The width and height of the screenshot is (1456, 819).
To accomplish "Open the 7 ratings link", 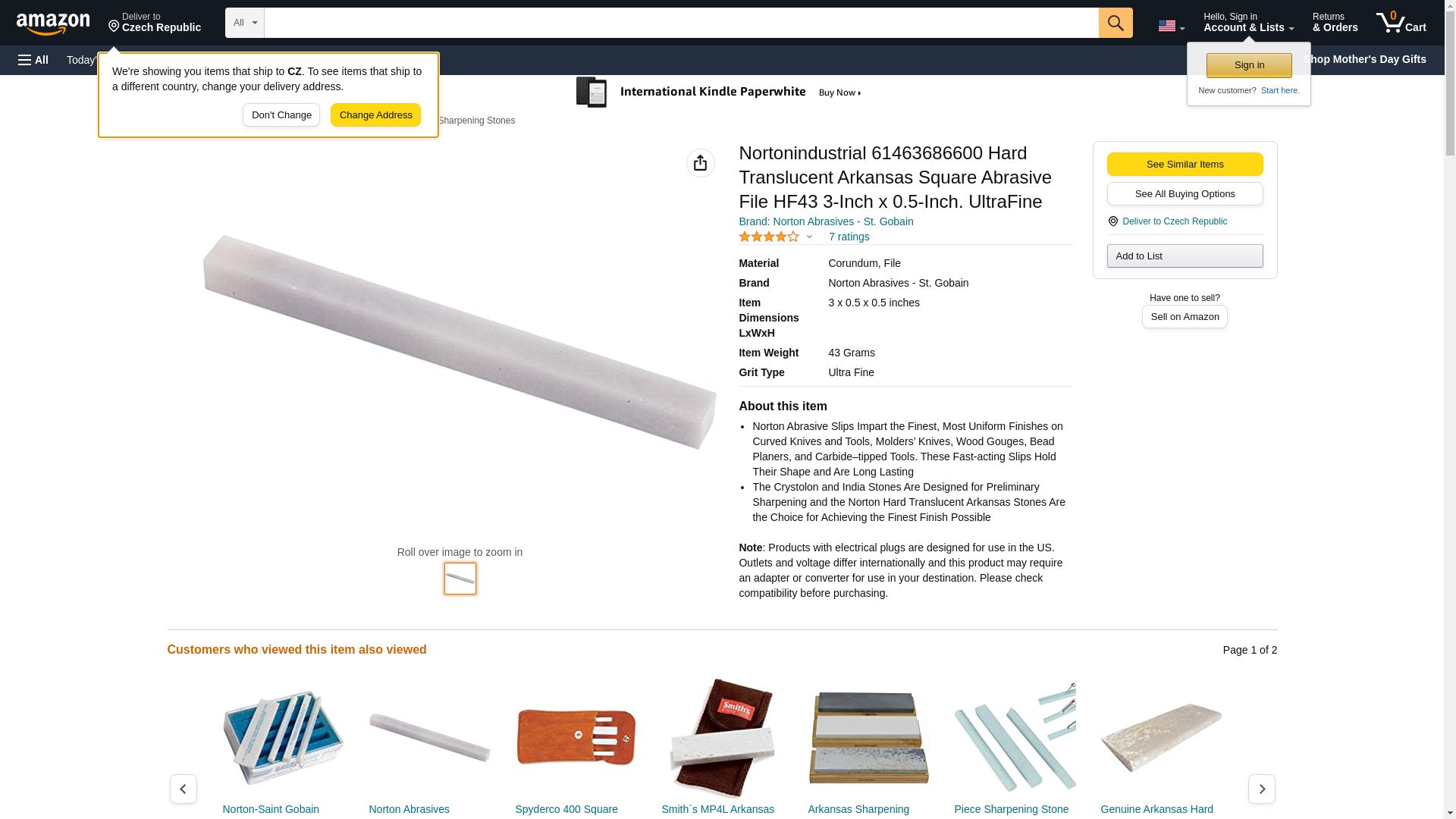I will pyautogui.click(x=849, y=237).
